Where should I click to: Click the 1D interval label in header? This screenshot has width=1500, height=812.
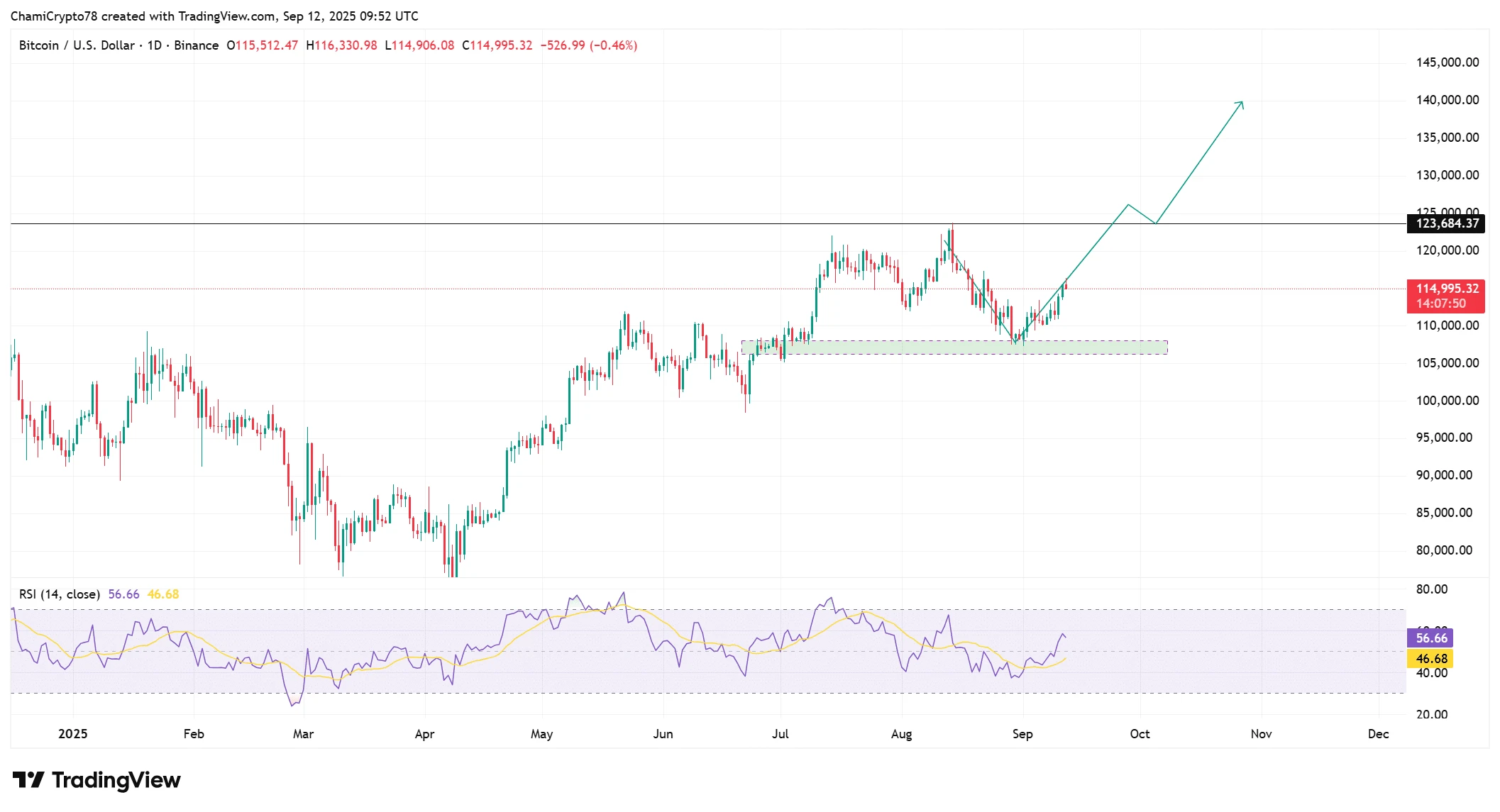coord(155,45)
